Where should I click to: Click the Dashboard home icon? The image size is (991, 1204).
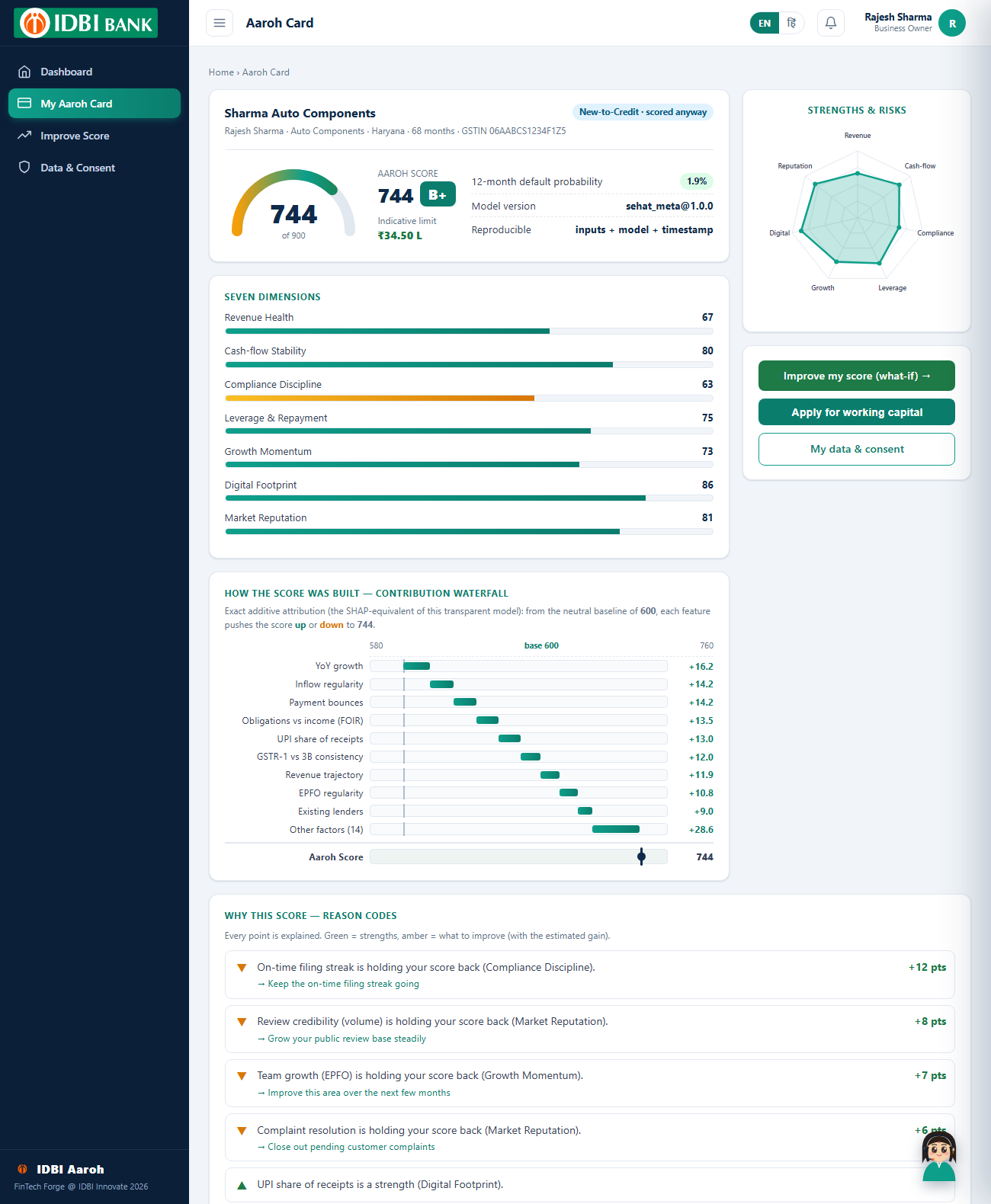pyautogui.click(x=24, y=72)
